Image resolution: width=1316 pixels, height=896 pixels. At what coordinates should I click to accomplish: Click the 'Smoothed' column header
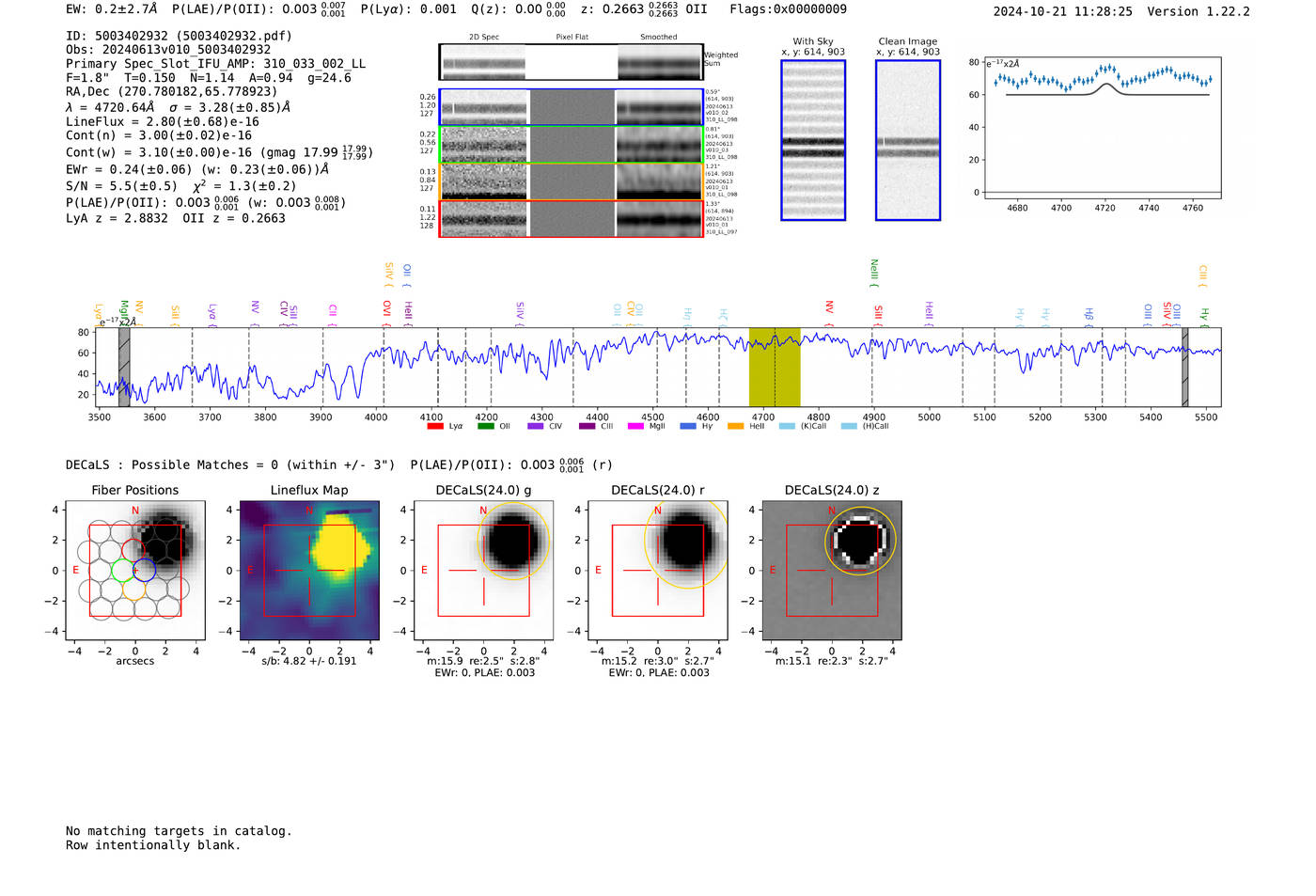point(658,37)
